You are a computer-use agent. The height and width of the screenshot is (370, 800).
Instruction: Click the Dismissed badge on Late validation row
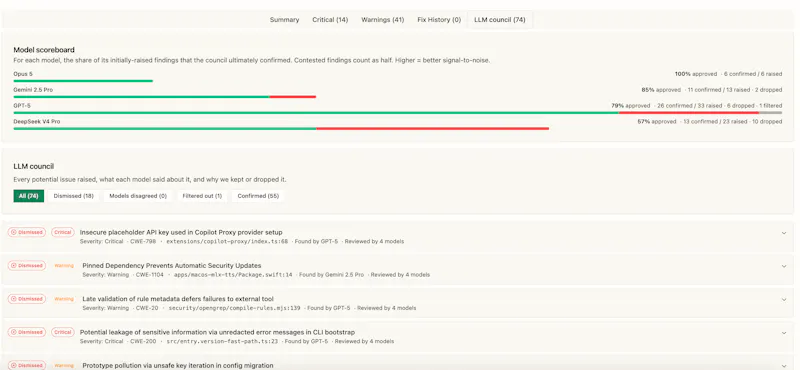tap(27, 299)
